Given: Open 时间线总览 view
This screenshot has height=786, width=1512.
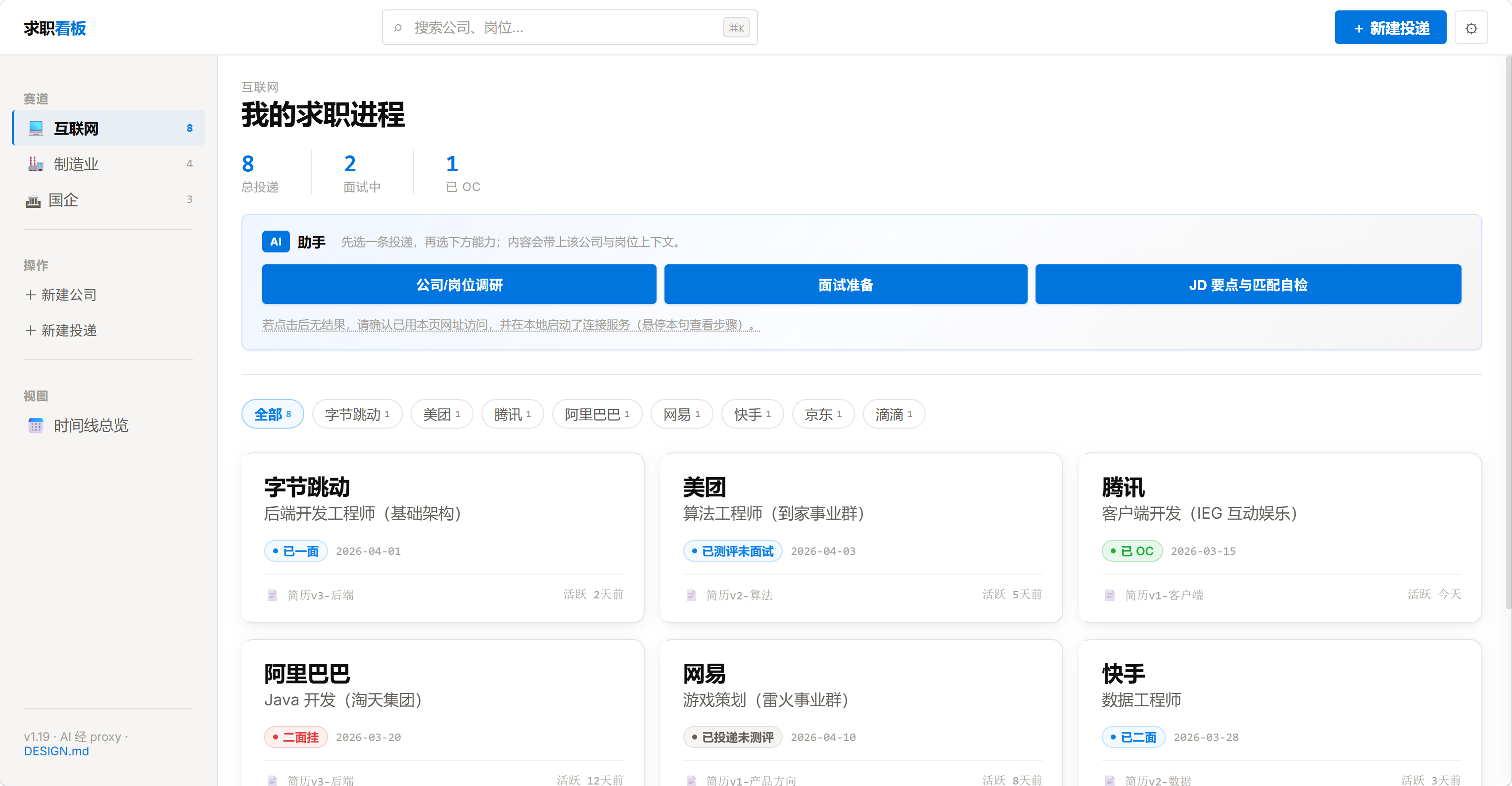Looking at the screenshot, I should [x=108, y=426].
